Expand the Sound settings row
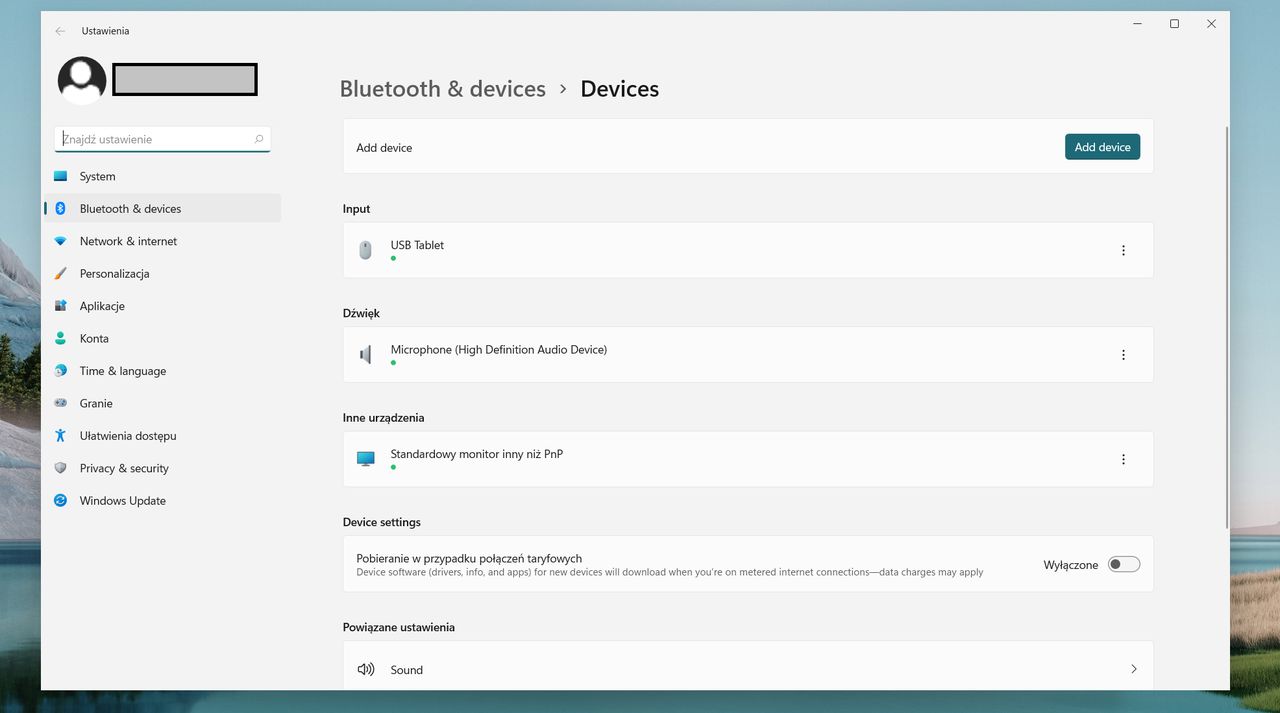Viewport: 1280px width, 713px height. coord(747,669)
